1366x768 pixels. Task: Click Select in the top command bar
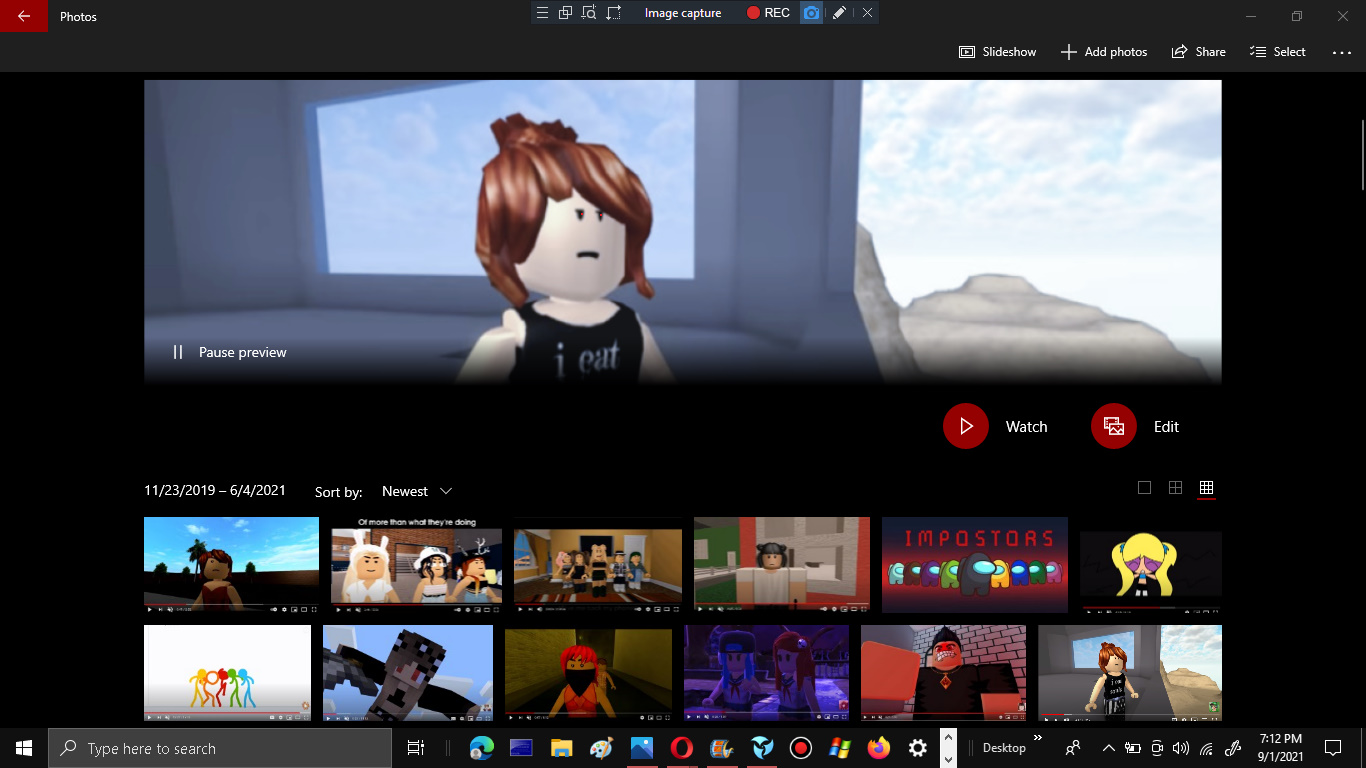coord(1277,52)
